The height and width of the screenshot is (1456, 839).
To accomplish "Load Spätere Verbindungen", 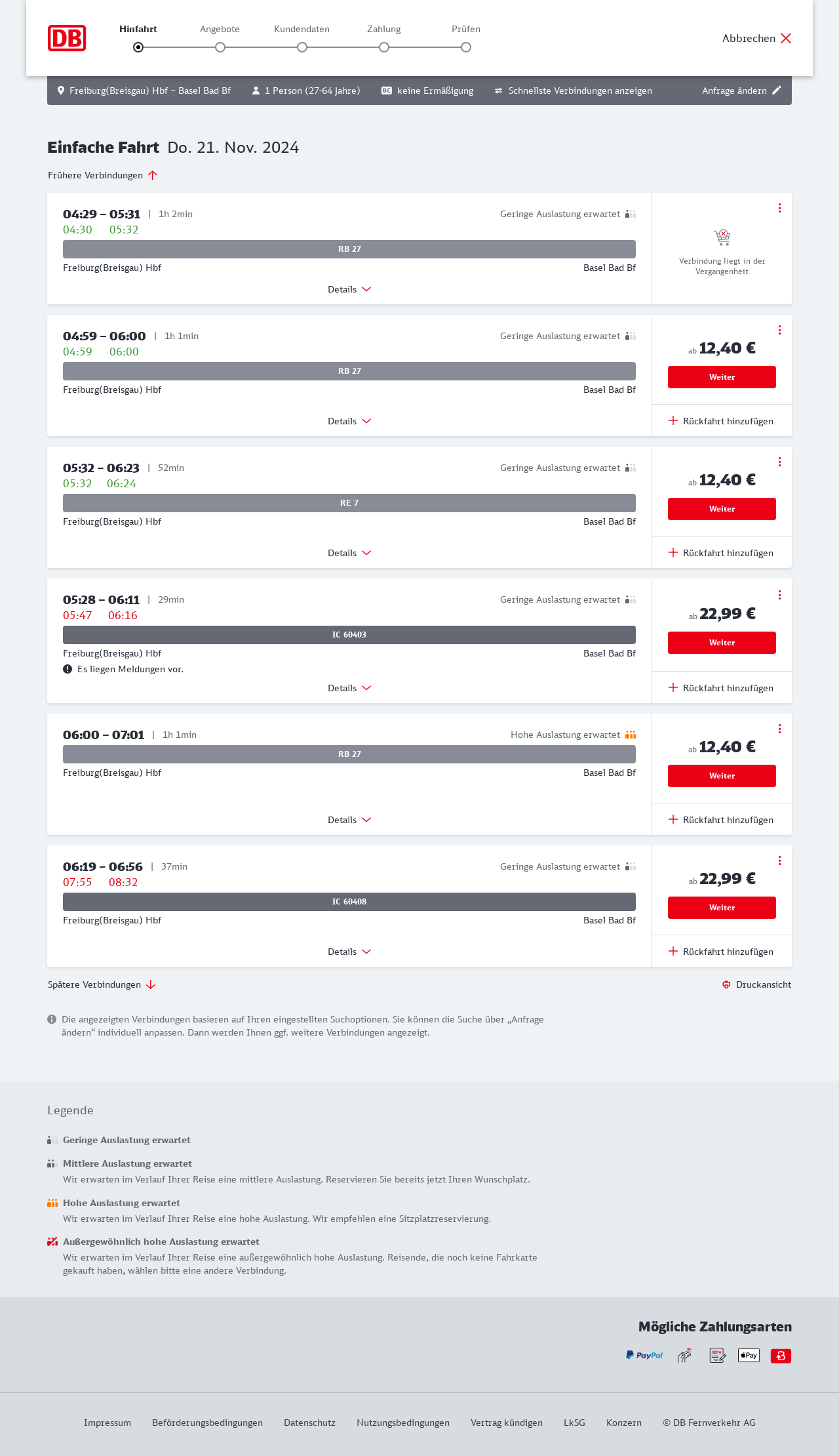I will 102,984.
